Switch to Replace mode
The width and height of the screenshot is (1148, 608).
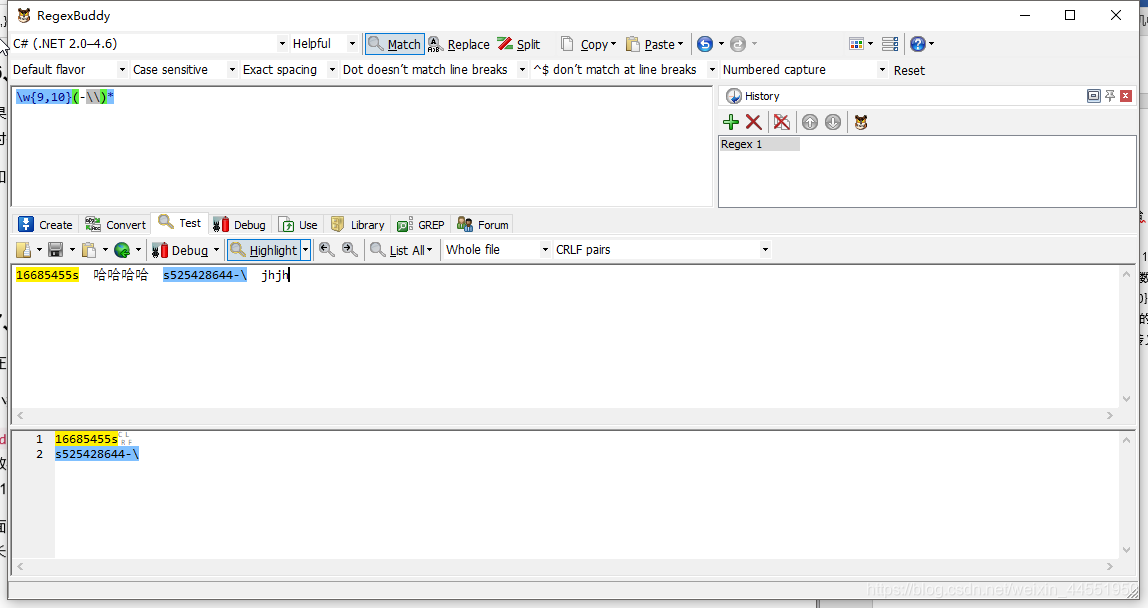tap(459, 44)
